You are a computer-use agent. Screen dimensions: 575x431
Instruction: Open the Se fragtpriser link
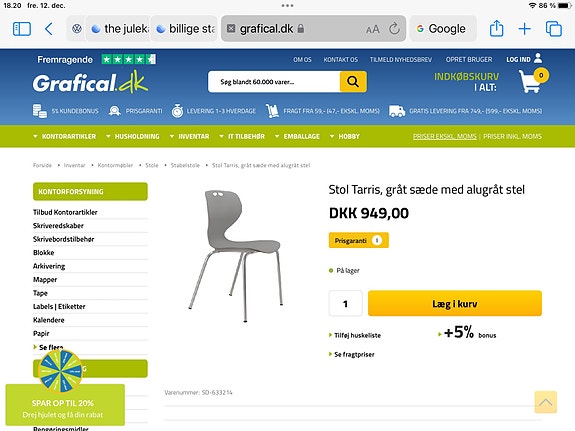click(x=352, y=354)
